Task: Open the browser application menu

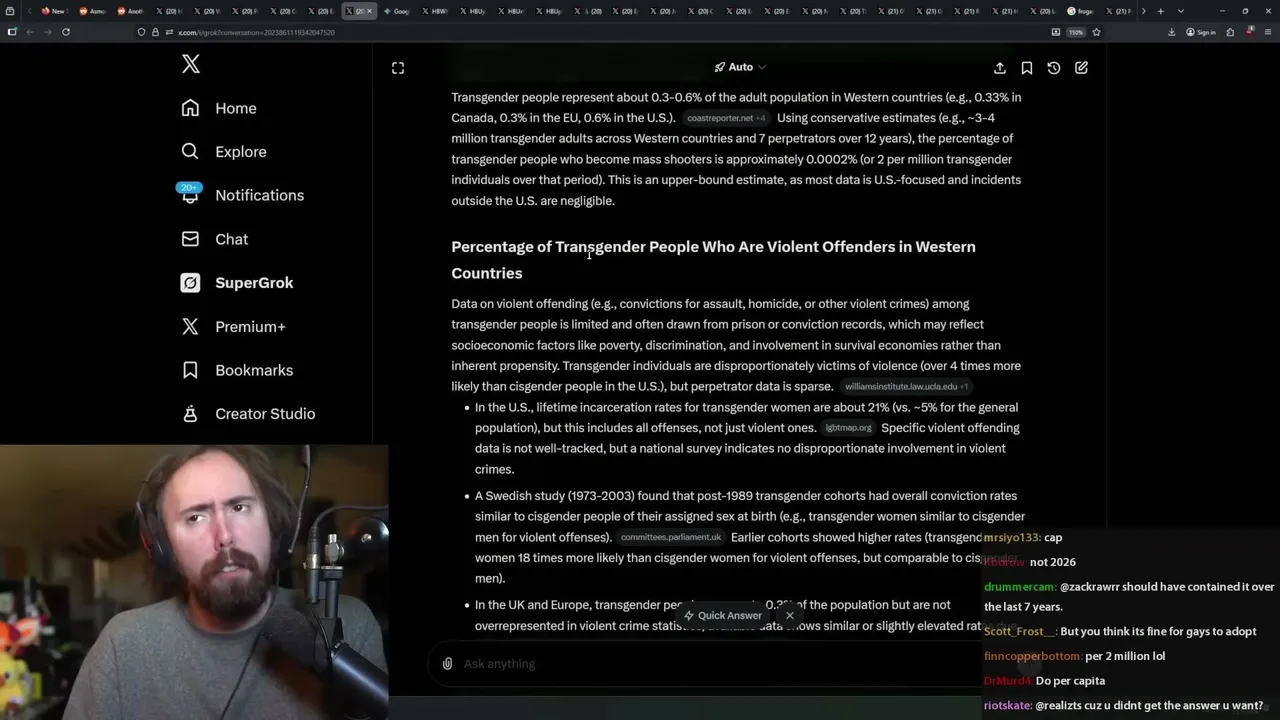Action: [1267, 32]
